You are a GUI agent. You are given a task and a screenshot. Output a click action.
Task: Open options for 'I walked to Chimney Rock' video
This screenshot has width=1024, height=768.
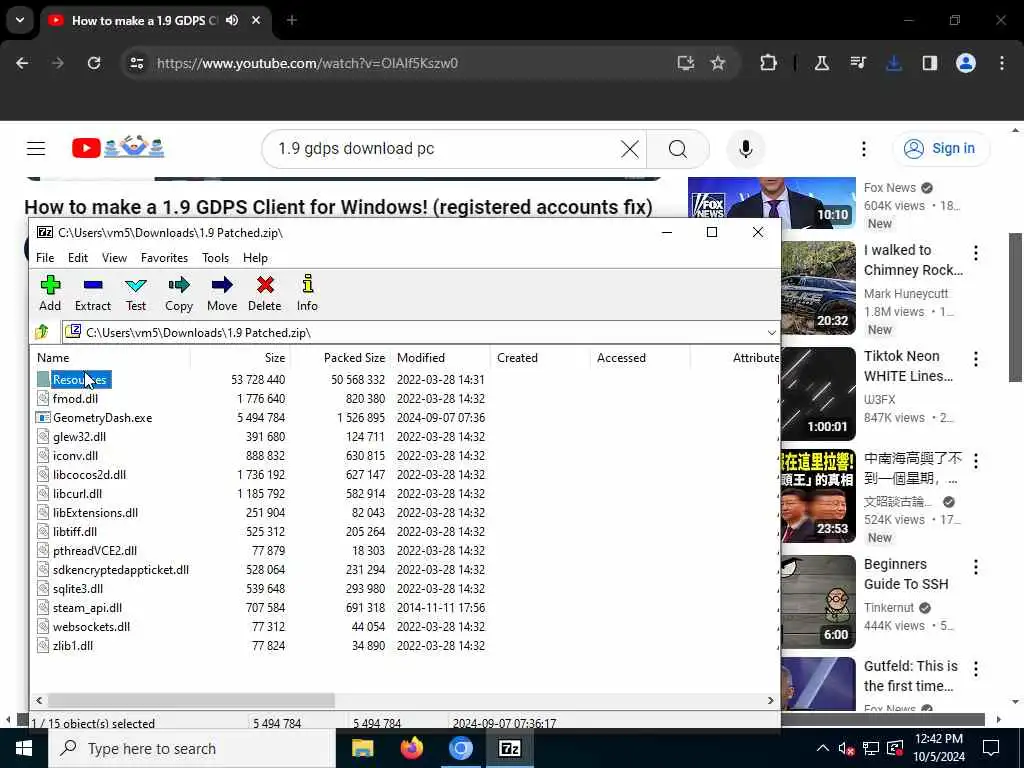pyautogui.click(x=976, y=253)
